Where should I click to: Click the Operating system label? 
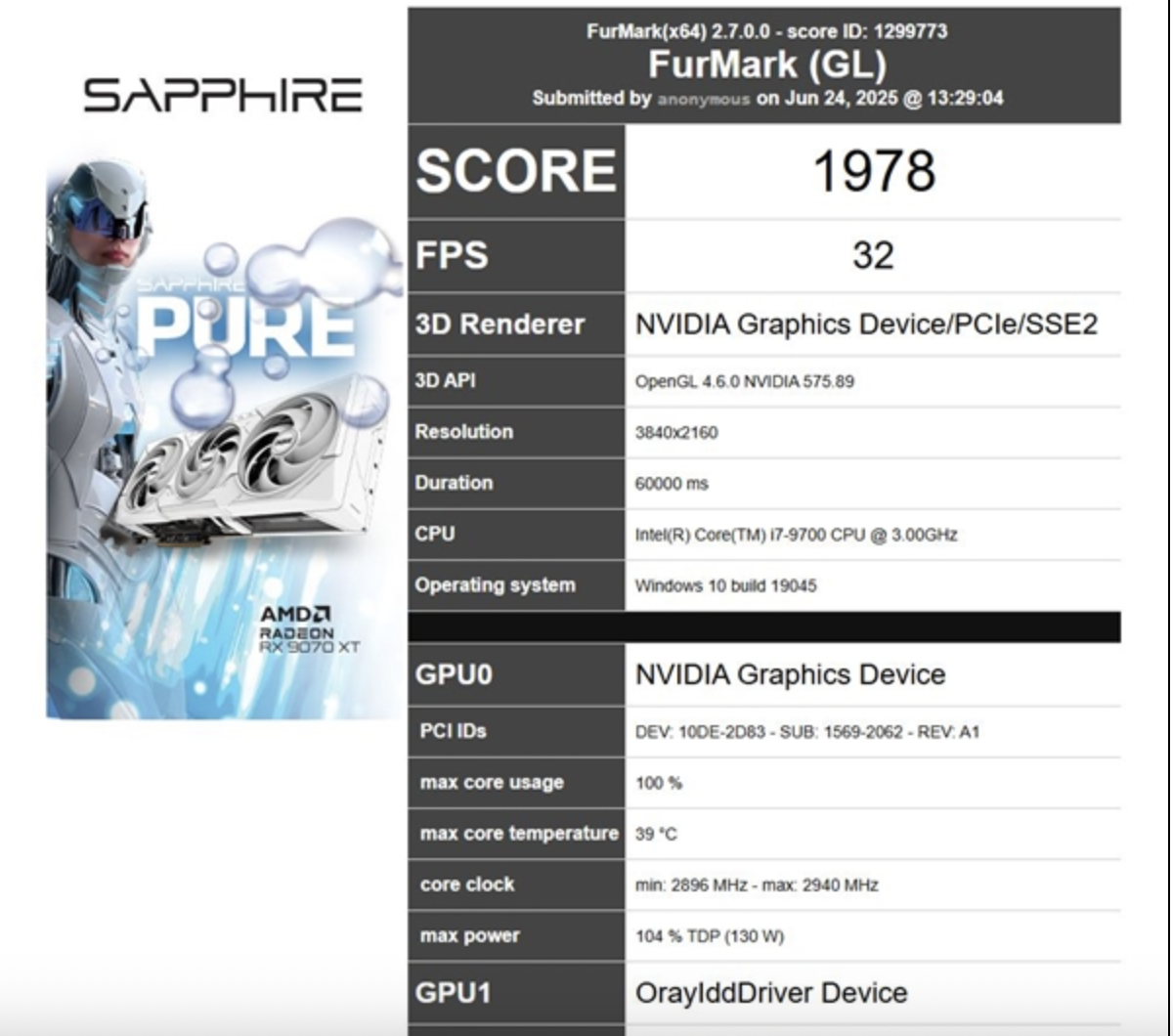coord(495,585)
